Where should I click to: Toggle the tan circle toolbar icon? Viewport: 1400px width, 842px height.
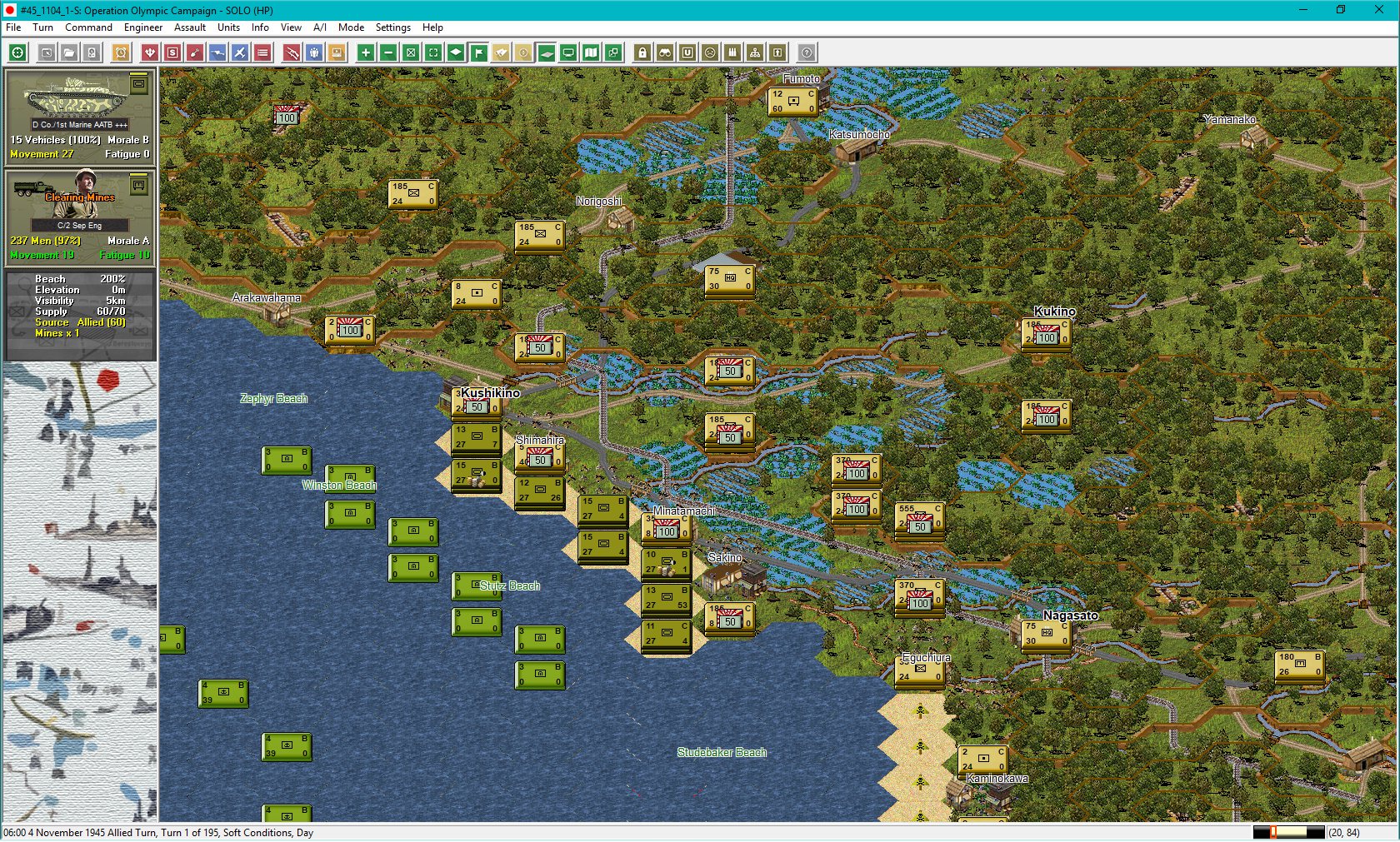point(523,52)
